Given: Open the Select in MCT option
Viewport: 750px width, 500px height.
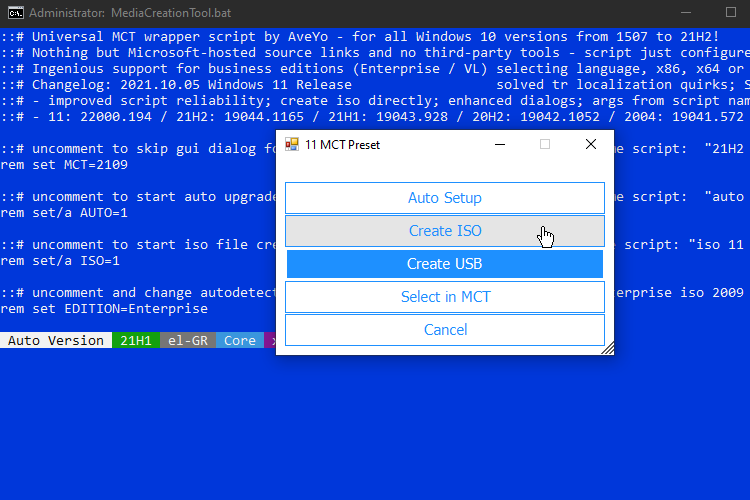Looking at the screenshot, I should (445, 297).
